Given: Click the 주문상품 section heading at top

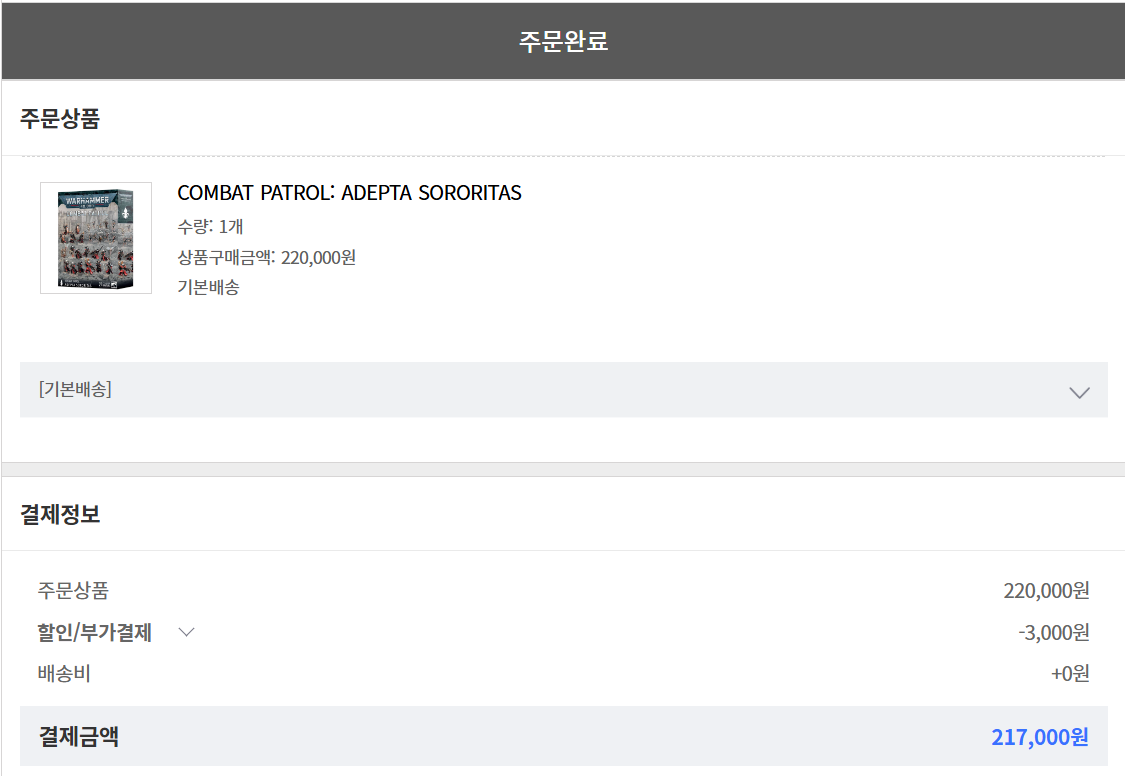Looking at the screenshot, I should (x=60, y=119).
